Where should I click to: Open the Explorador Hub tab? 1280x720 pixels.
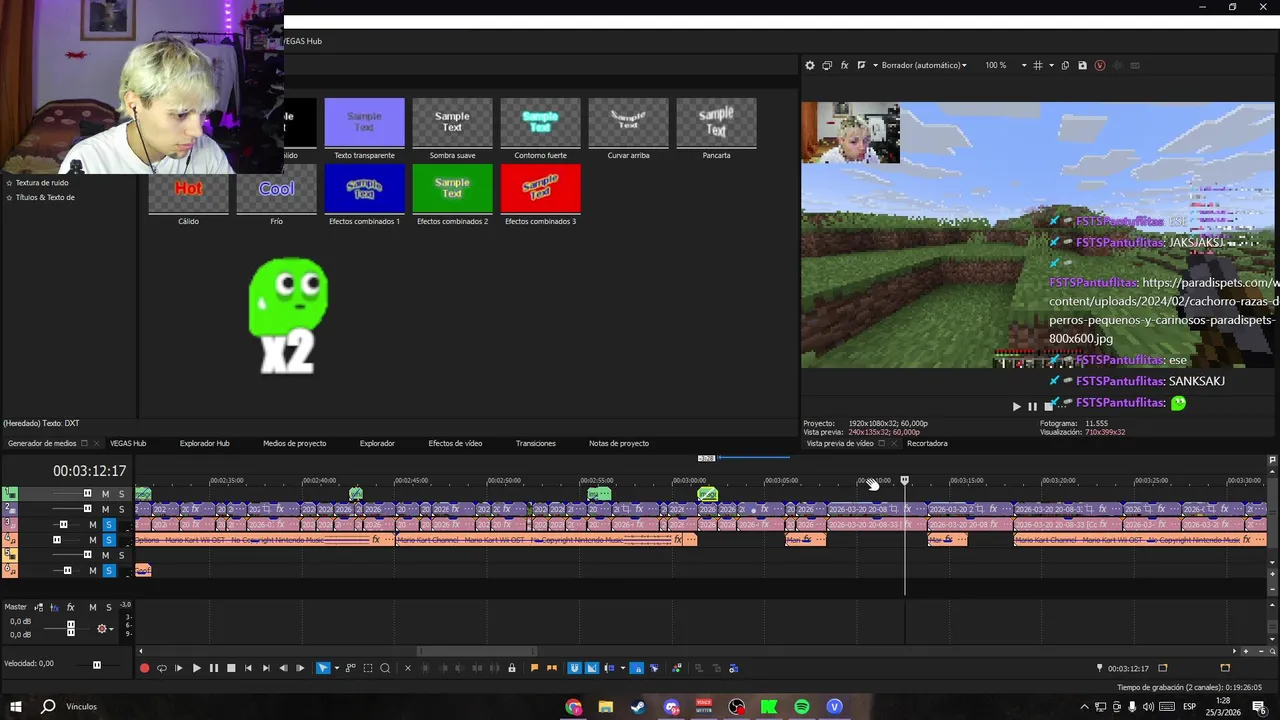[x=204, y=443]
